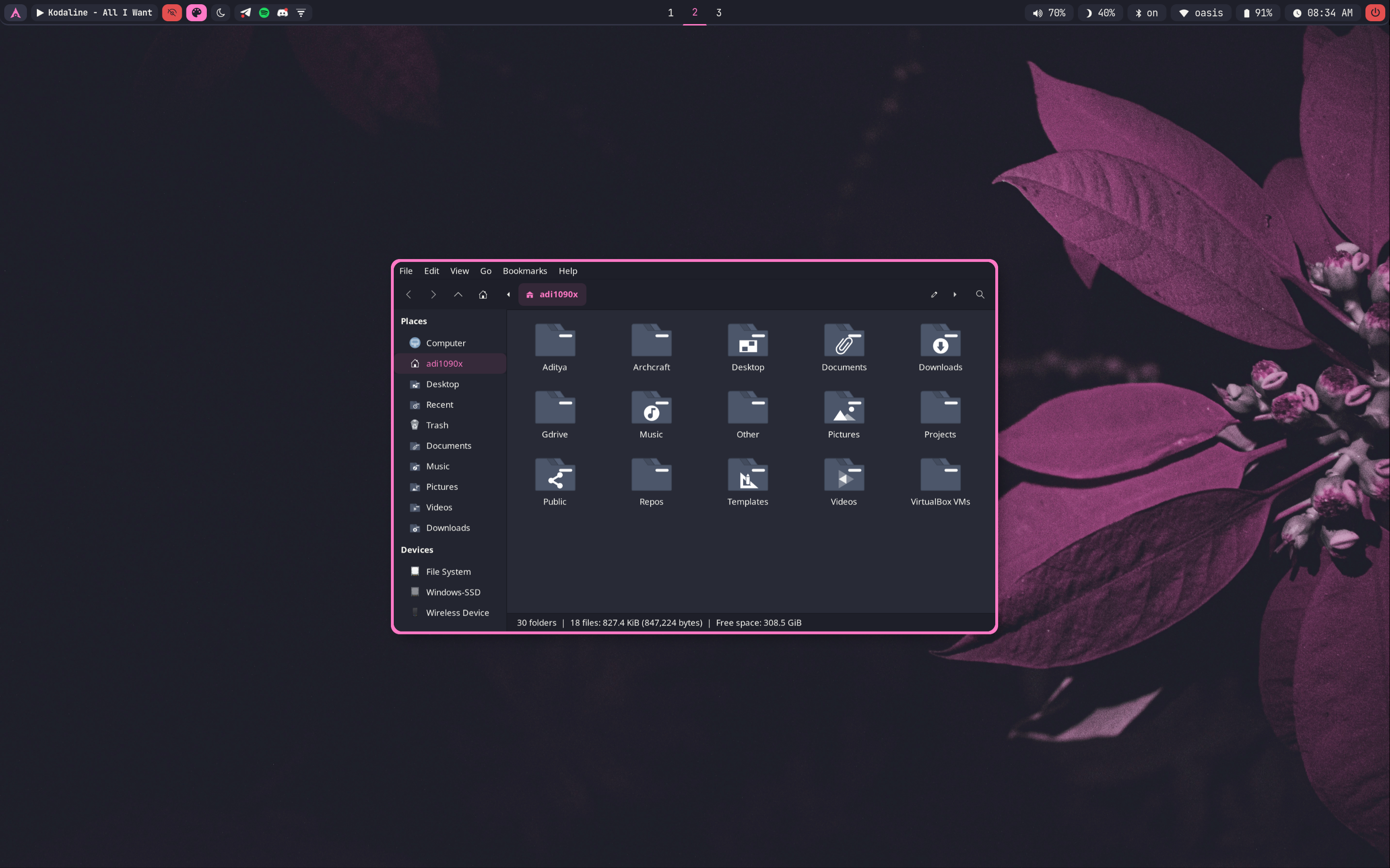Switch to workspace 3

718,13
